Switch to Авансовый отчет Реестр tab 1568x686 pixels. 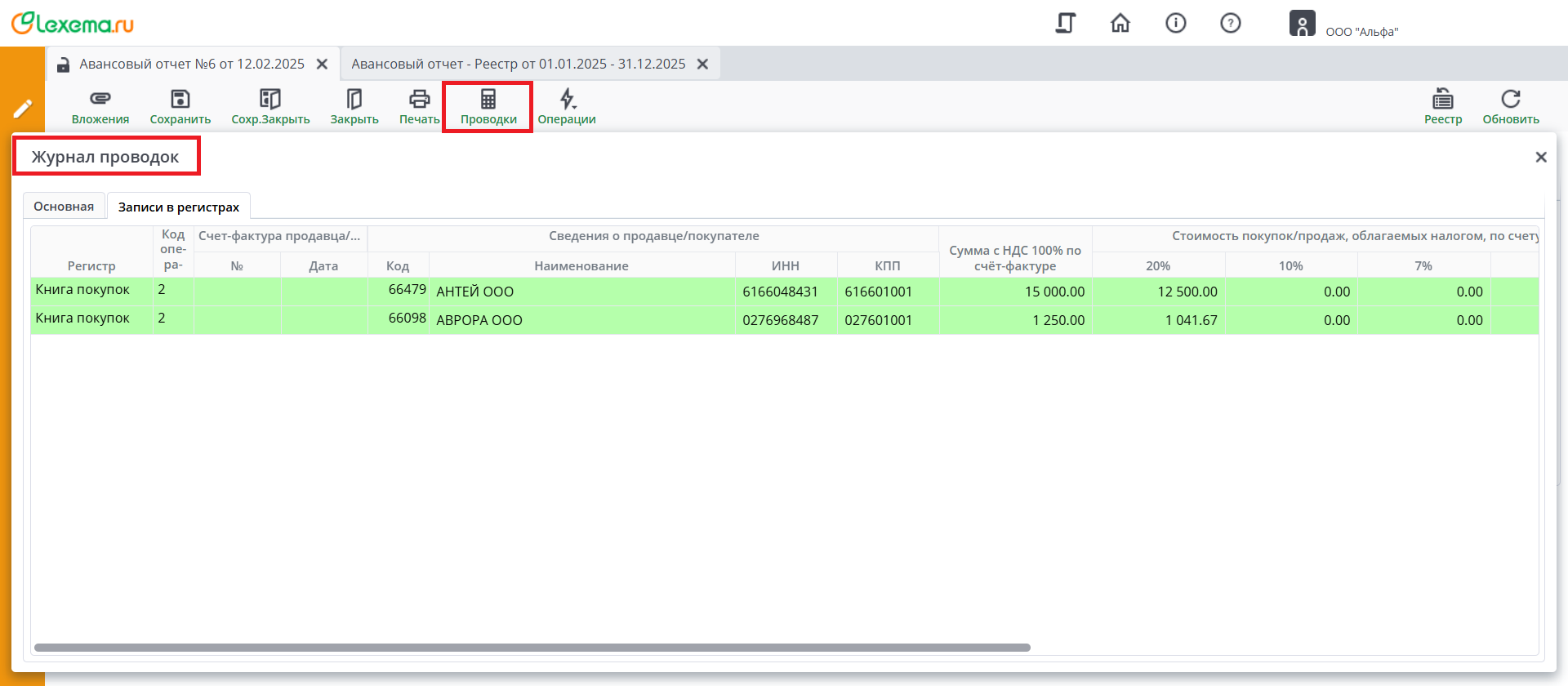point(518,64)
